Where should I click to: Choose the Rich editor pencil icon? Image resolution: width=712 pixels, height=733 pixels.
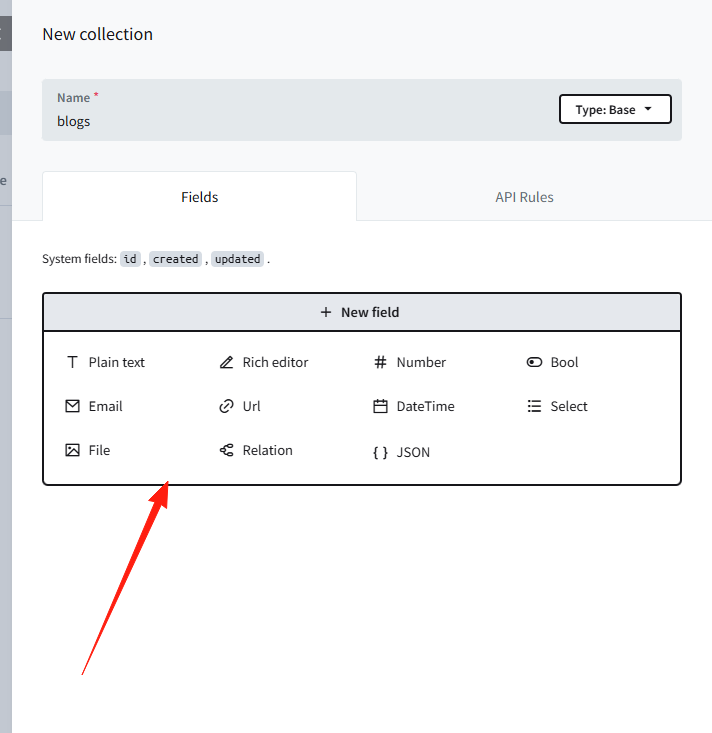(x=226, y=362)
